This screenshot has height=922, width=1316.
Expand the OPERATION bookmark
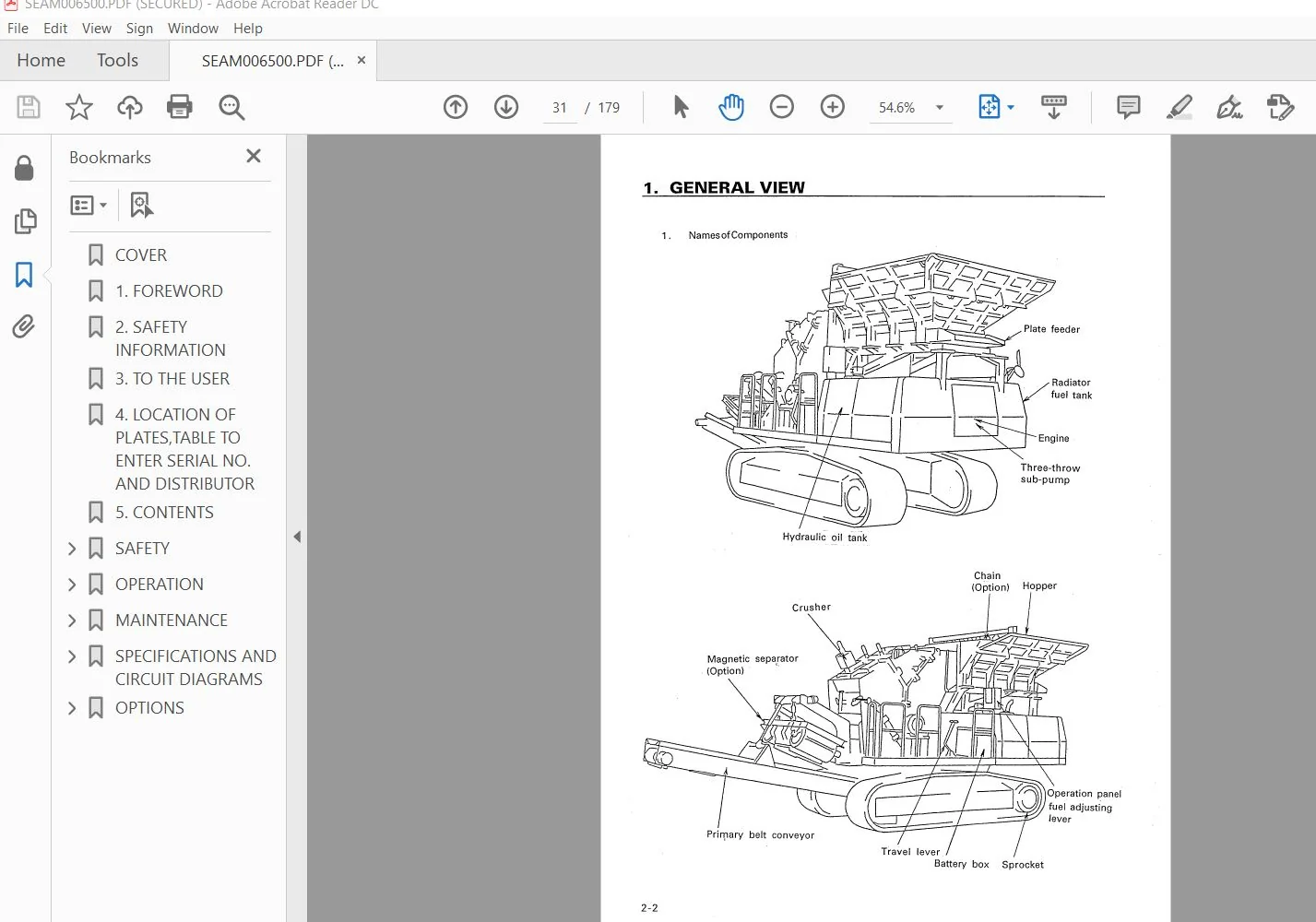tap(72, 585)
